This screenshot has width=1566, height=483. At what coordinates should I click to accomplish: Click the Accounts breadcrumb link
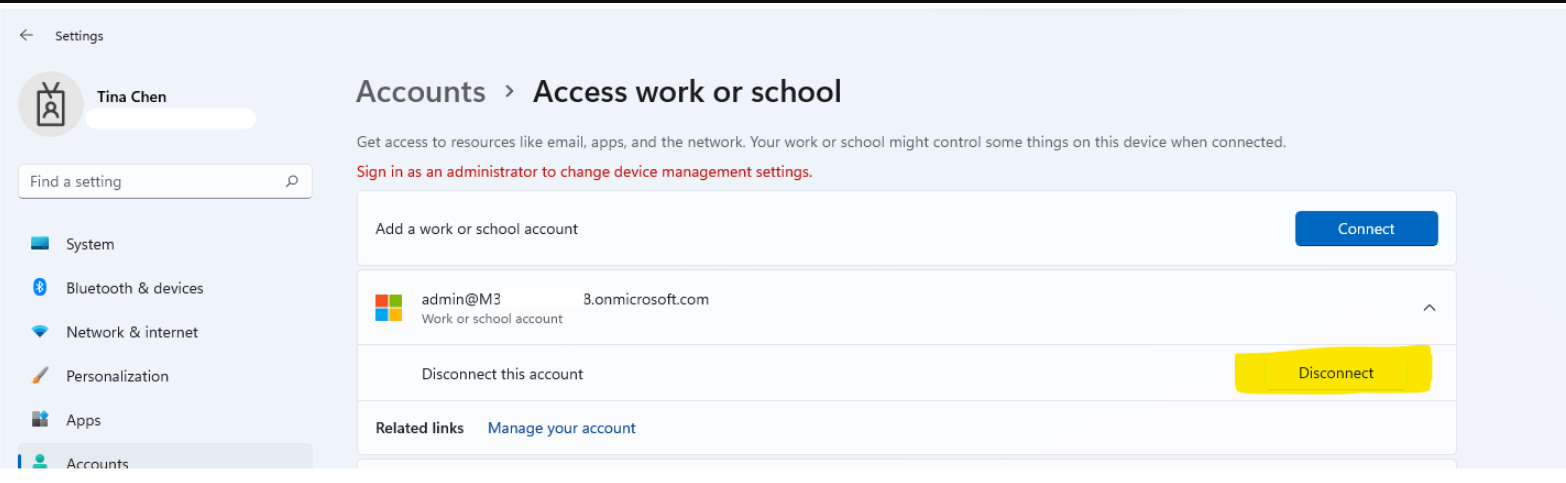click(x=421, y=92)
